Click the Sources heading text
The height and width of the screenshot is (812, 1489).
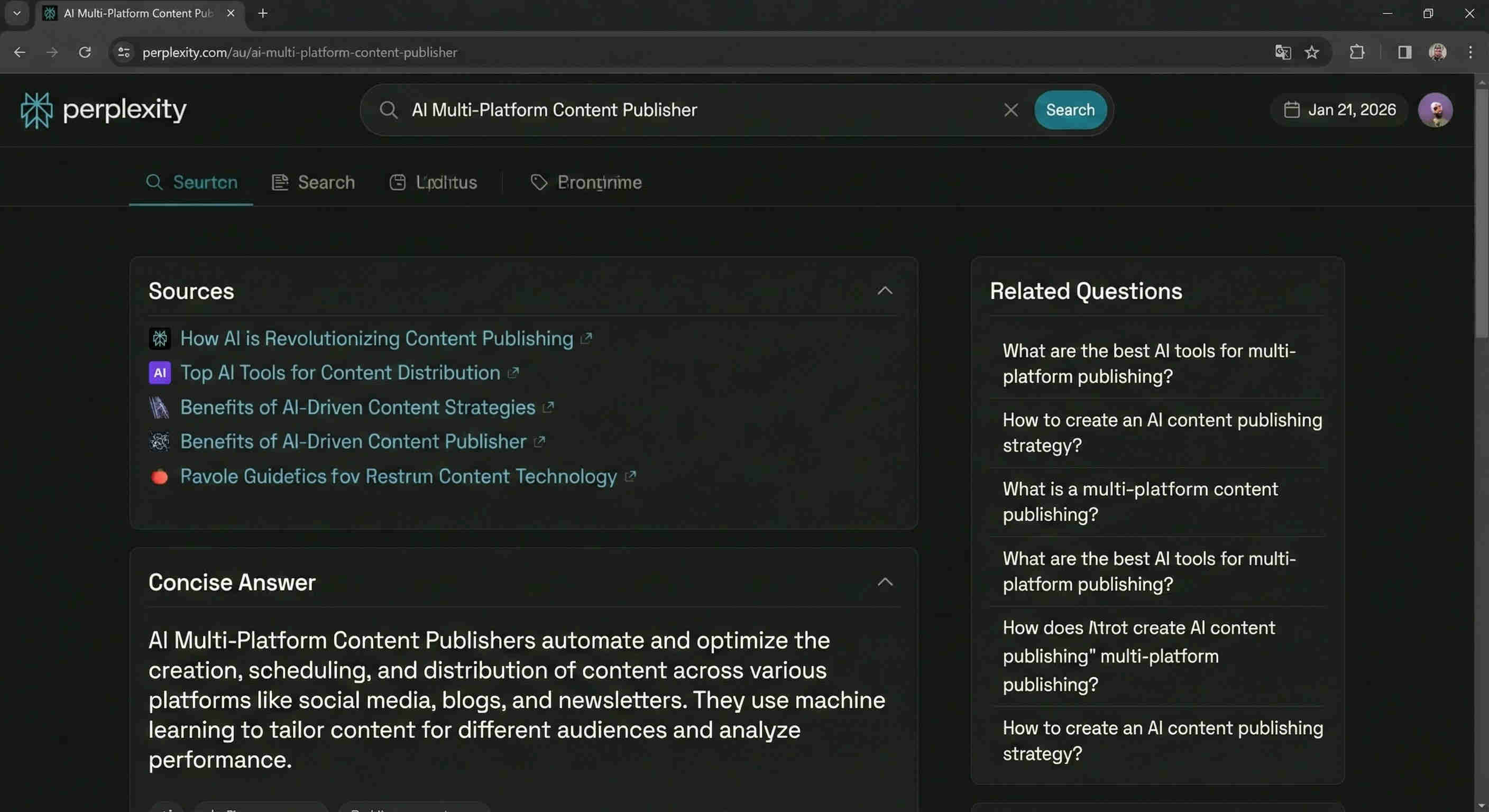point(191,291)
